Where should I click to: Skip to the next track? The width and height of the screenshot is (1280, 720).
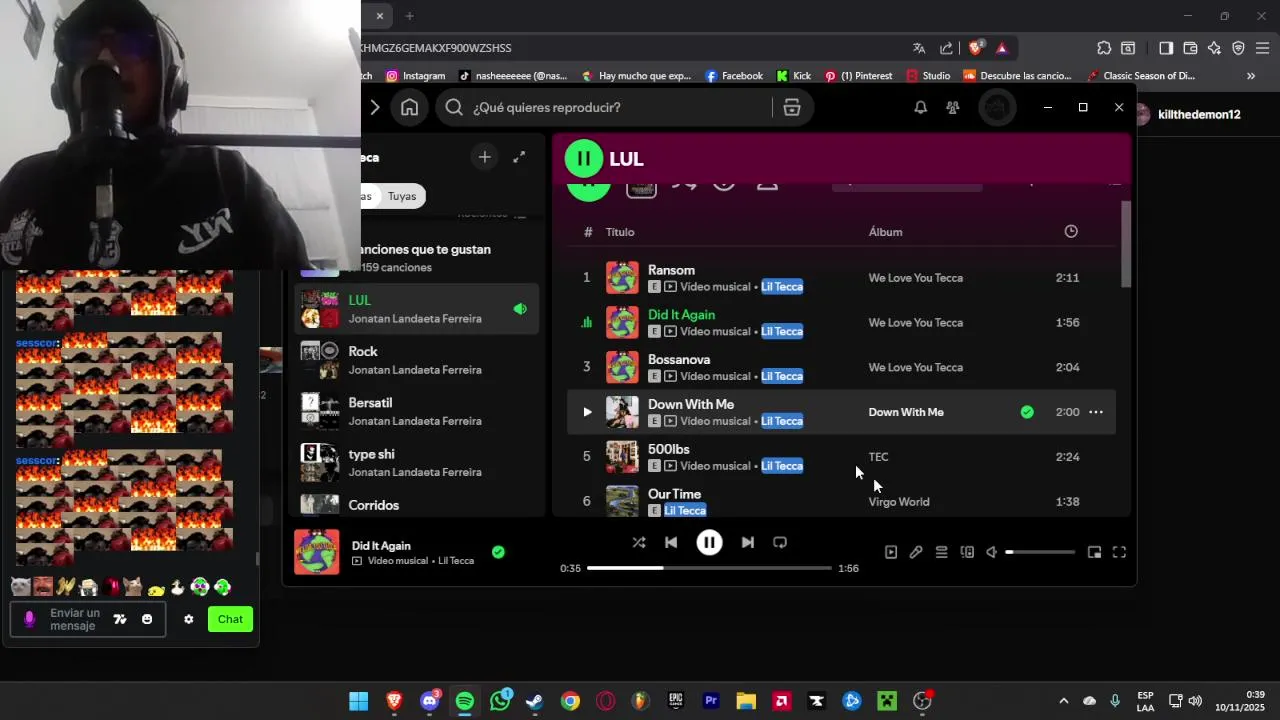(747, 542)
